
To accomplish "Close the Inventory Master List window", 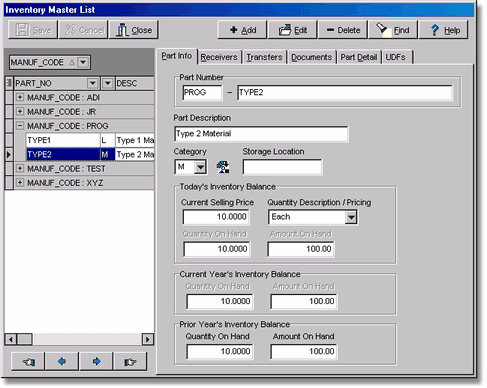I will 134,30.
